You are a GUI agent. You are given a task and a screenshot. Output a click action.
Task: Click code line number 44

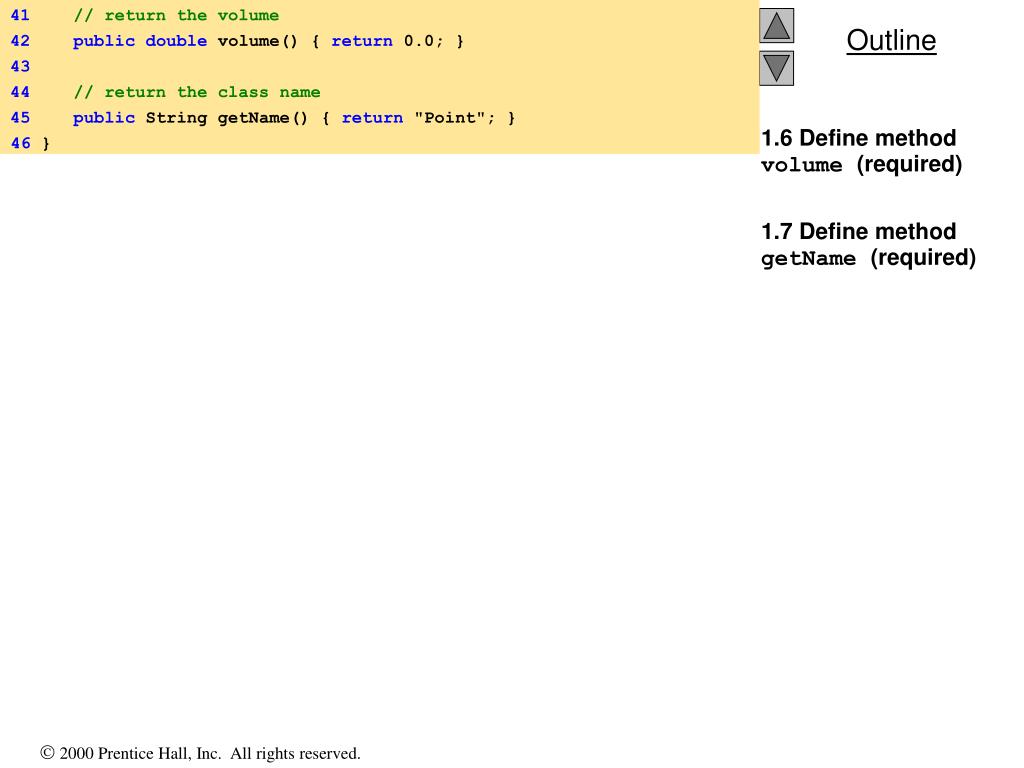click(x=20, y=91)
